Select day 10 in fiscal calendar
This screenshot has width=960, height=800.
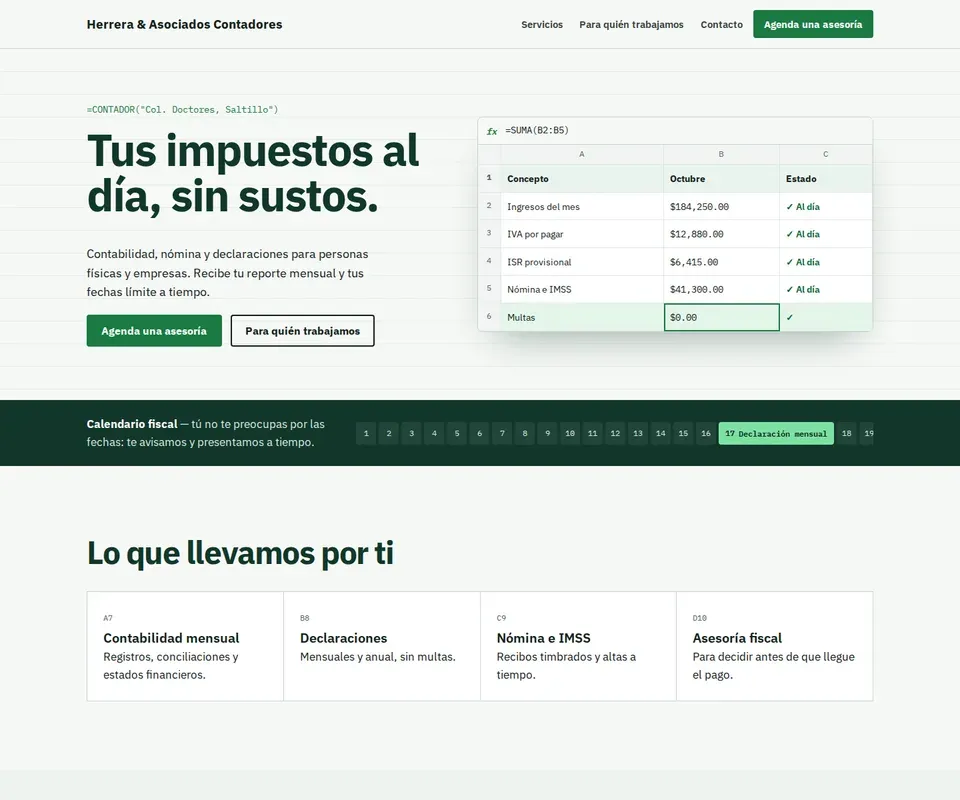point(570,433)
